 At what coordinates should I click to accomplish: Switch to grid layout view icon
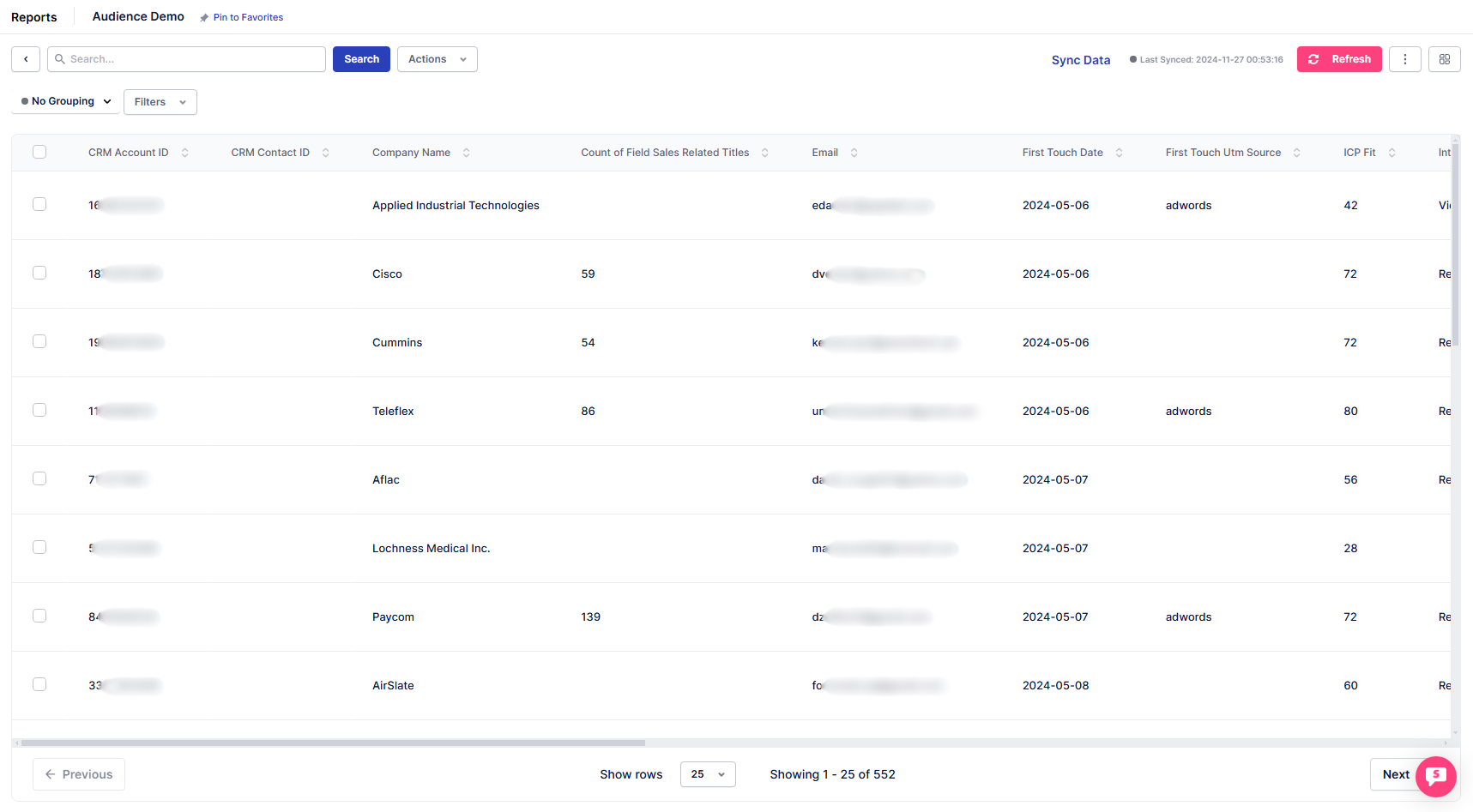click(1445, 59)
